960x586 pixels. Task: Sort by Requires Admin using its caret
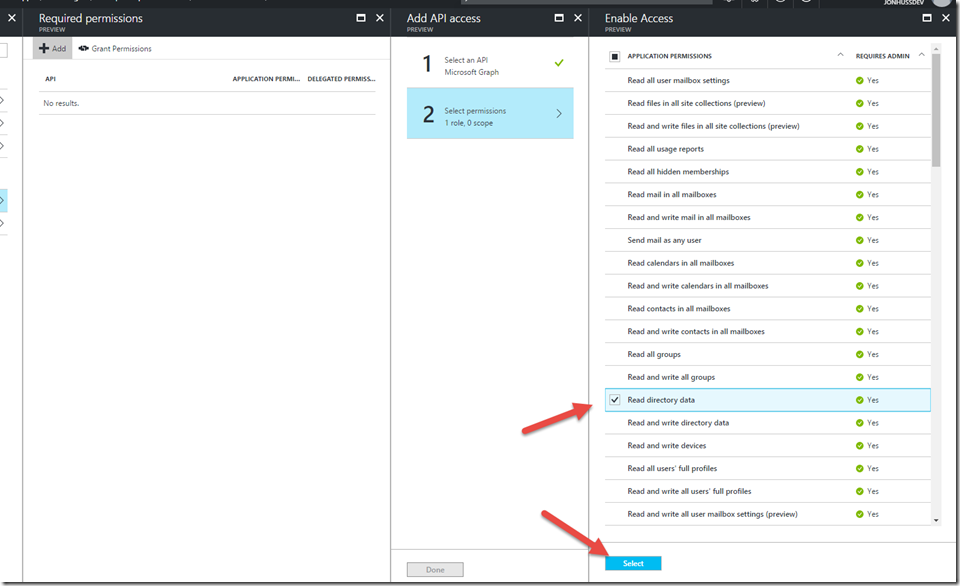point(921,55)
